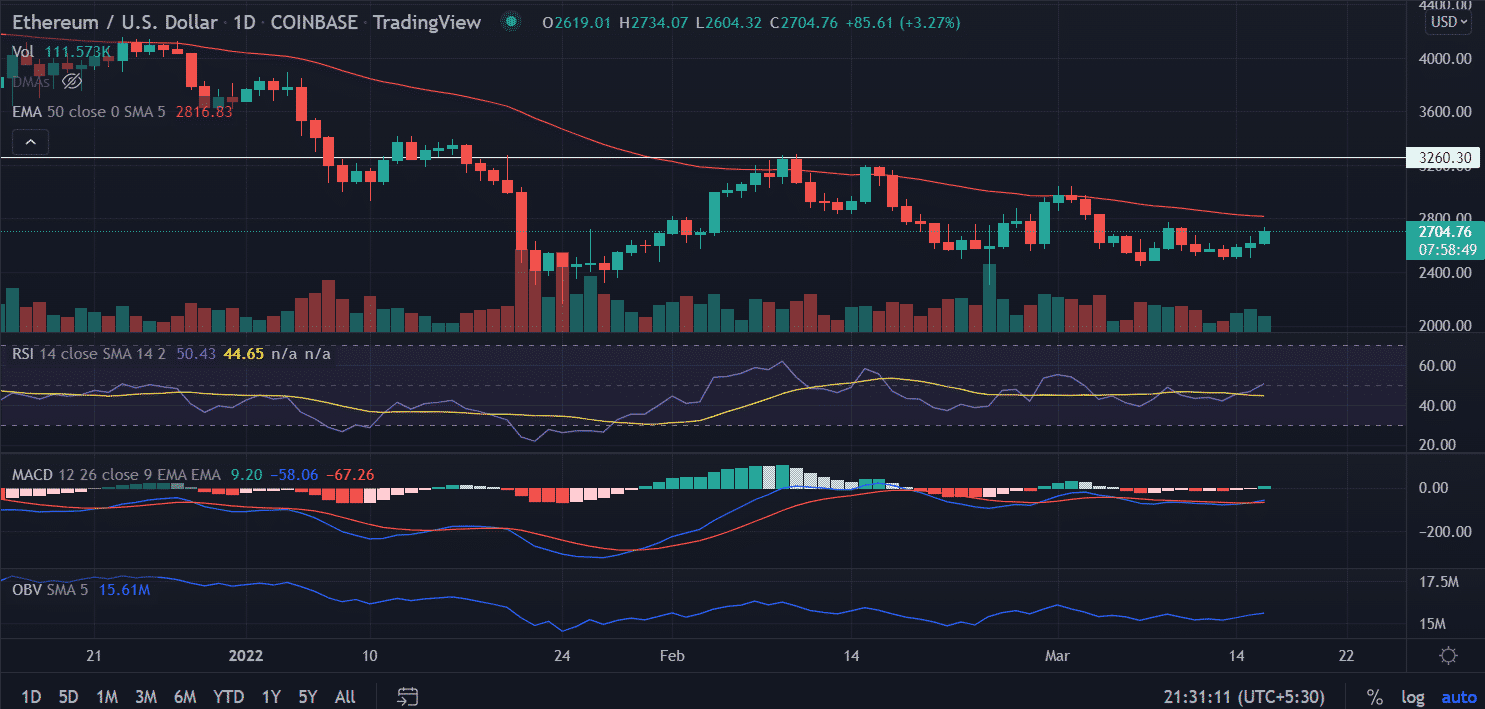This screenshot has width=1485, height=709.
Task: Select the 5Y time range
Action: click(x=307, y=696)
